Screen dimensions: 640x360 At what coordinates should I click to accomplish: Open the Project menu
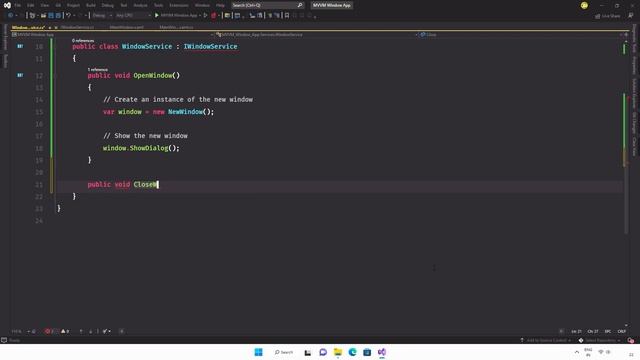pyautogui.click(x=73, y=5)
